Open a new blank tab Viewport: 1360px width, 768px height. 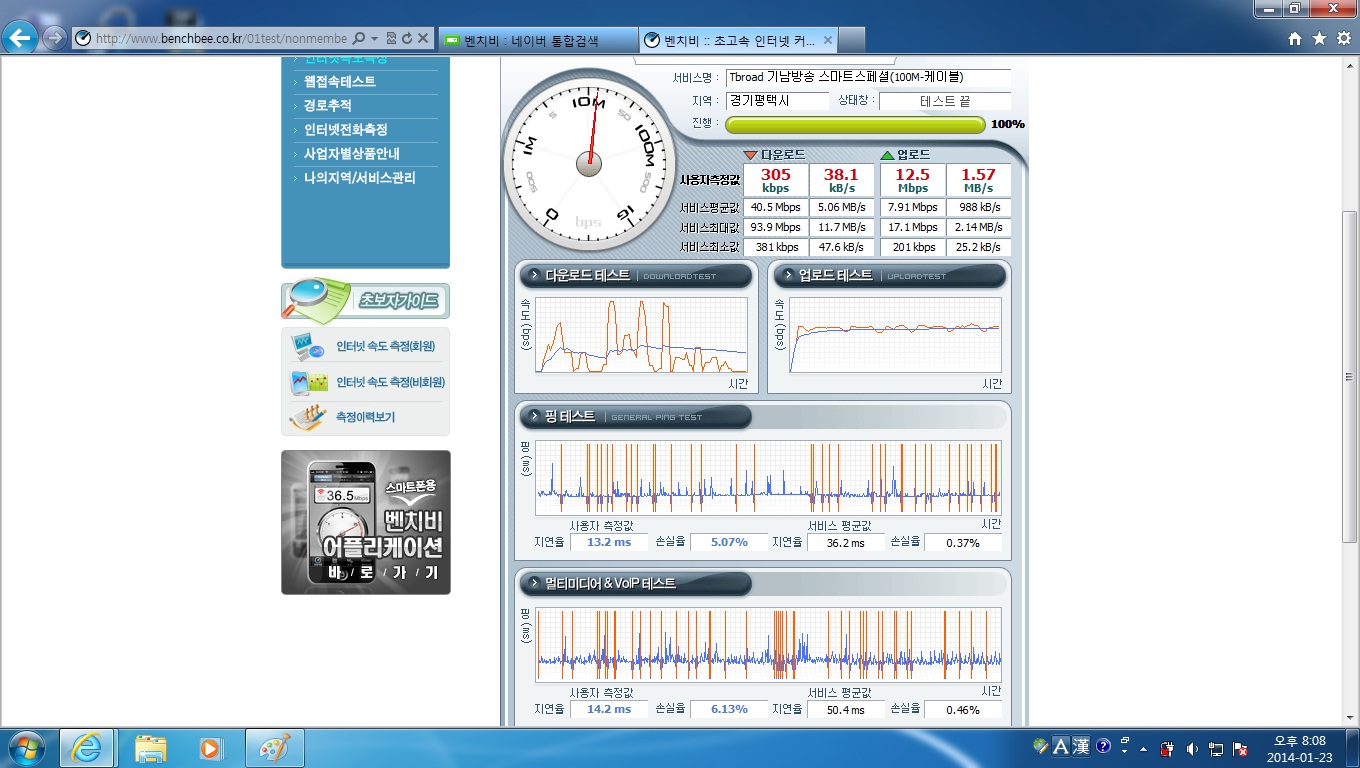point(851,40)
